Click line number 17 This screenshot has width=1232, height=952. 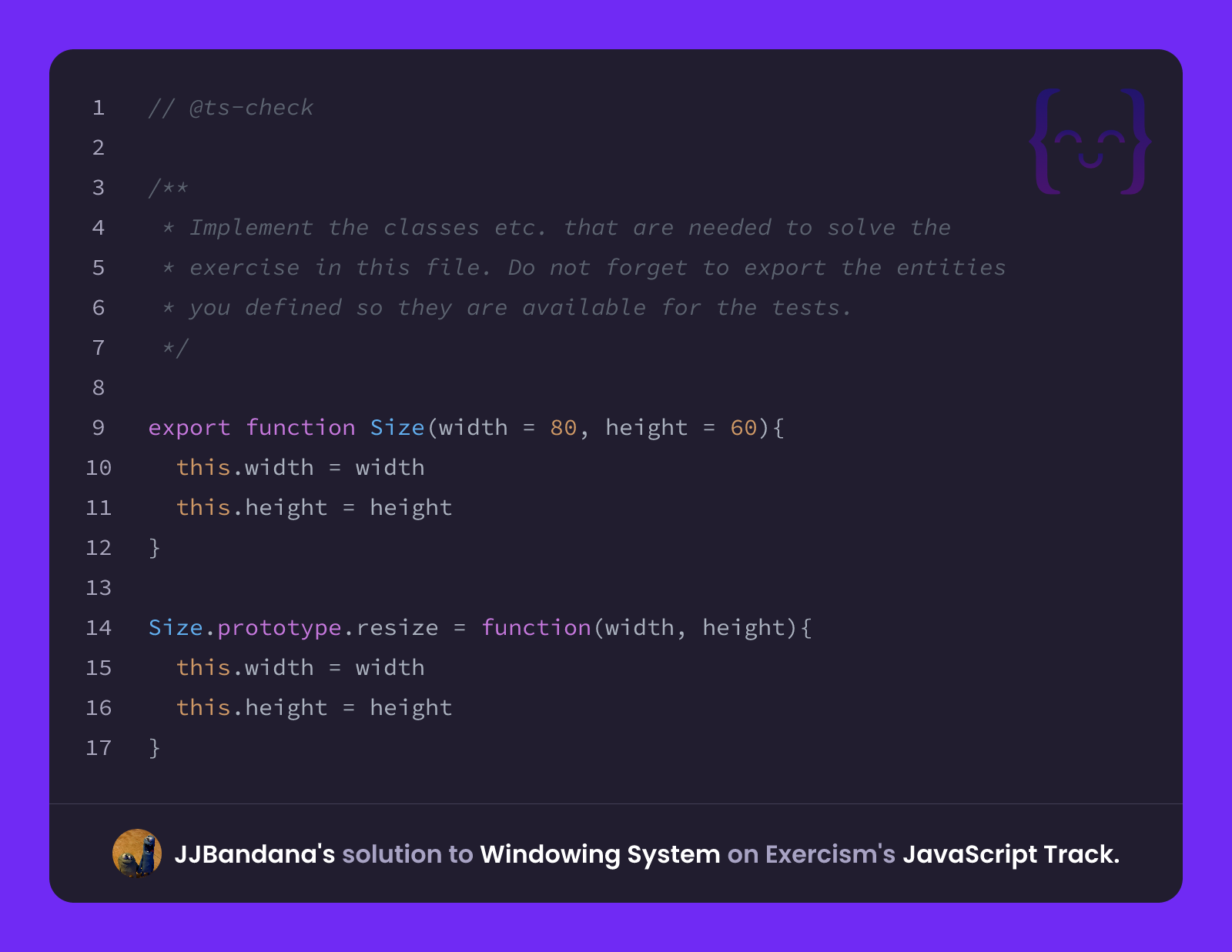click(99, 748)
